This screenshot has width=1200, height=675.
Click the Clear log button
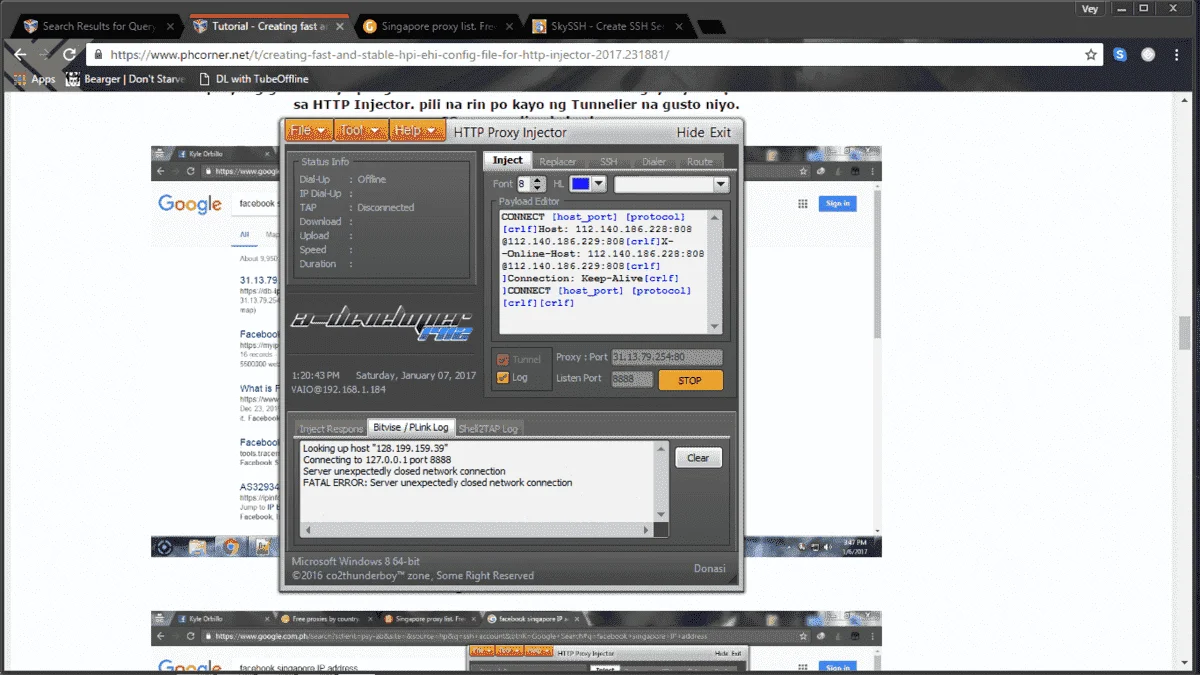point(698,458)
